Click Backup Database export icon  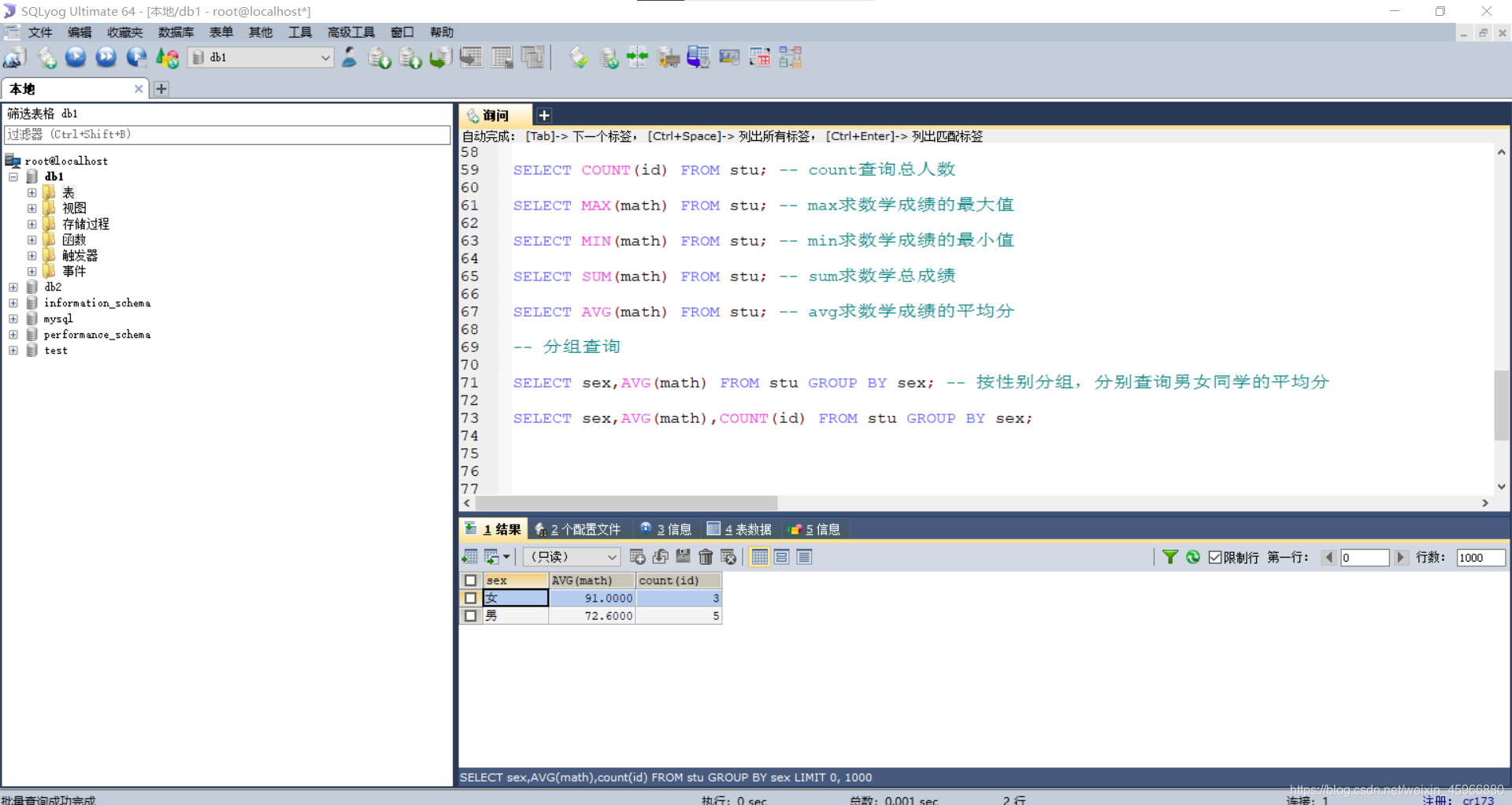point(410,57)
